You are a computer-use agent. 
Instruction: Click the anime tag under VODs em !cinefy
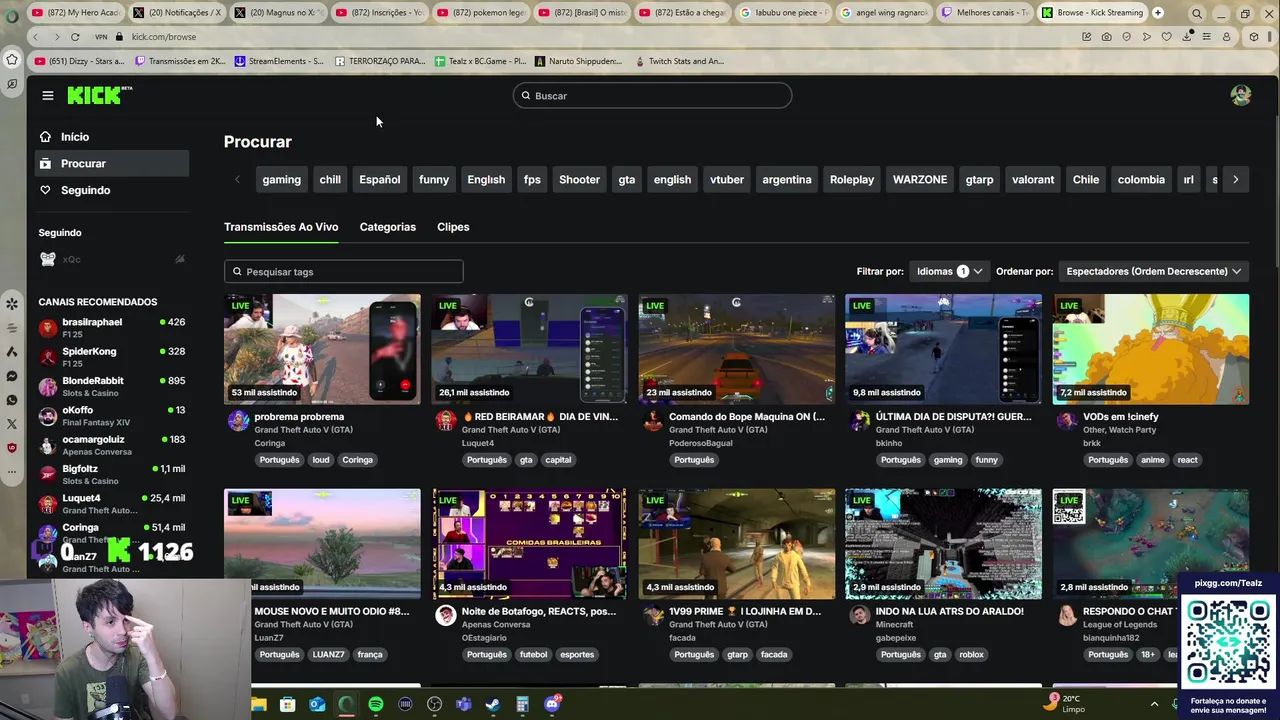click(x=1153, y=460)
